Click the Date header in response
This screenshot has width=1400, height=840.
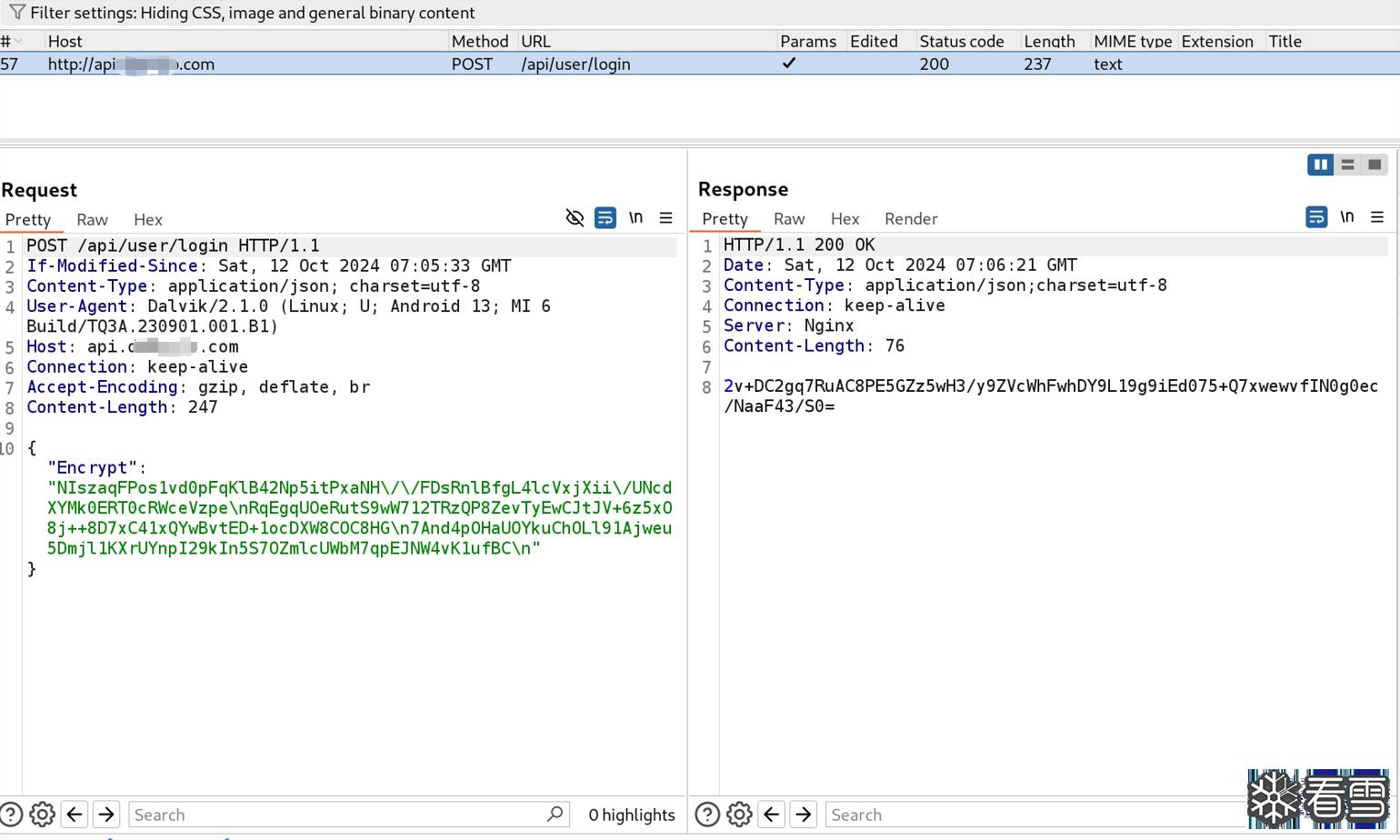pos(900,265)
